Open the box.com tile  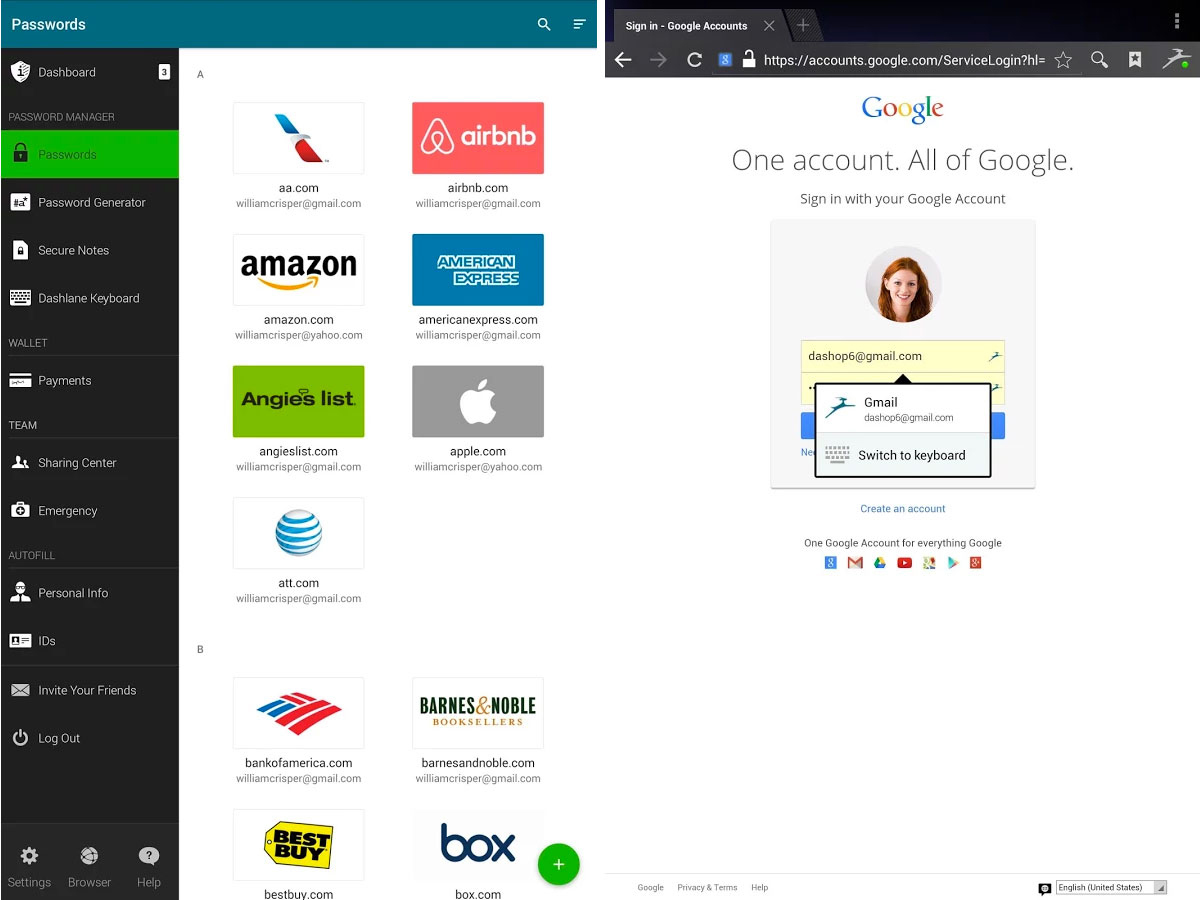tap(478, 845)
